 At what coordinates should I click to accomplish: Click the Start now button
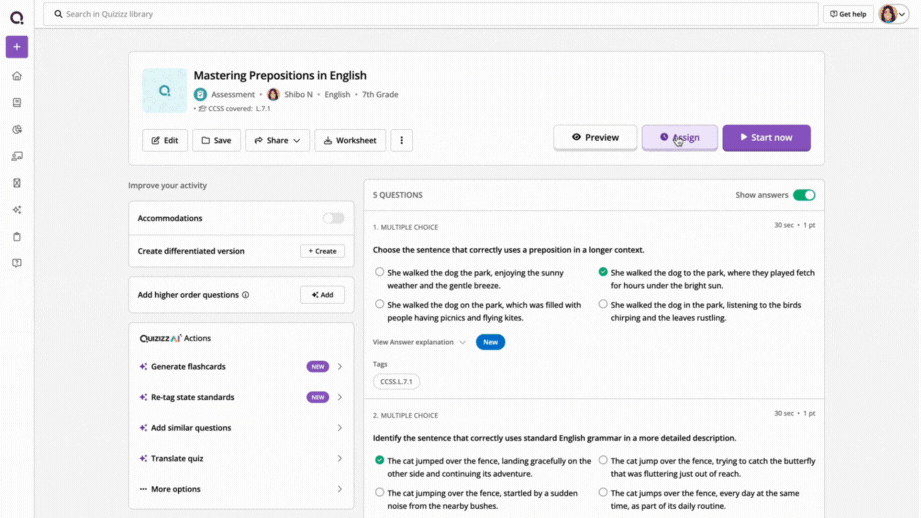coord(767,137)
